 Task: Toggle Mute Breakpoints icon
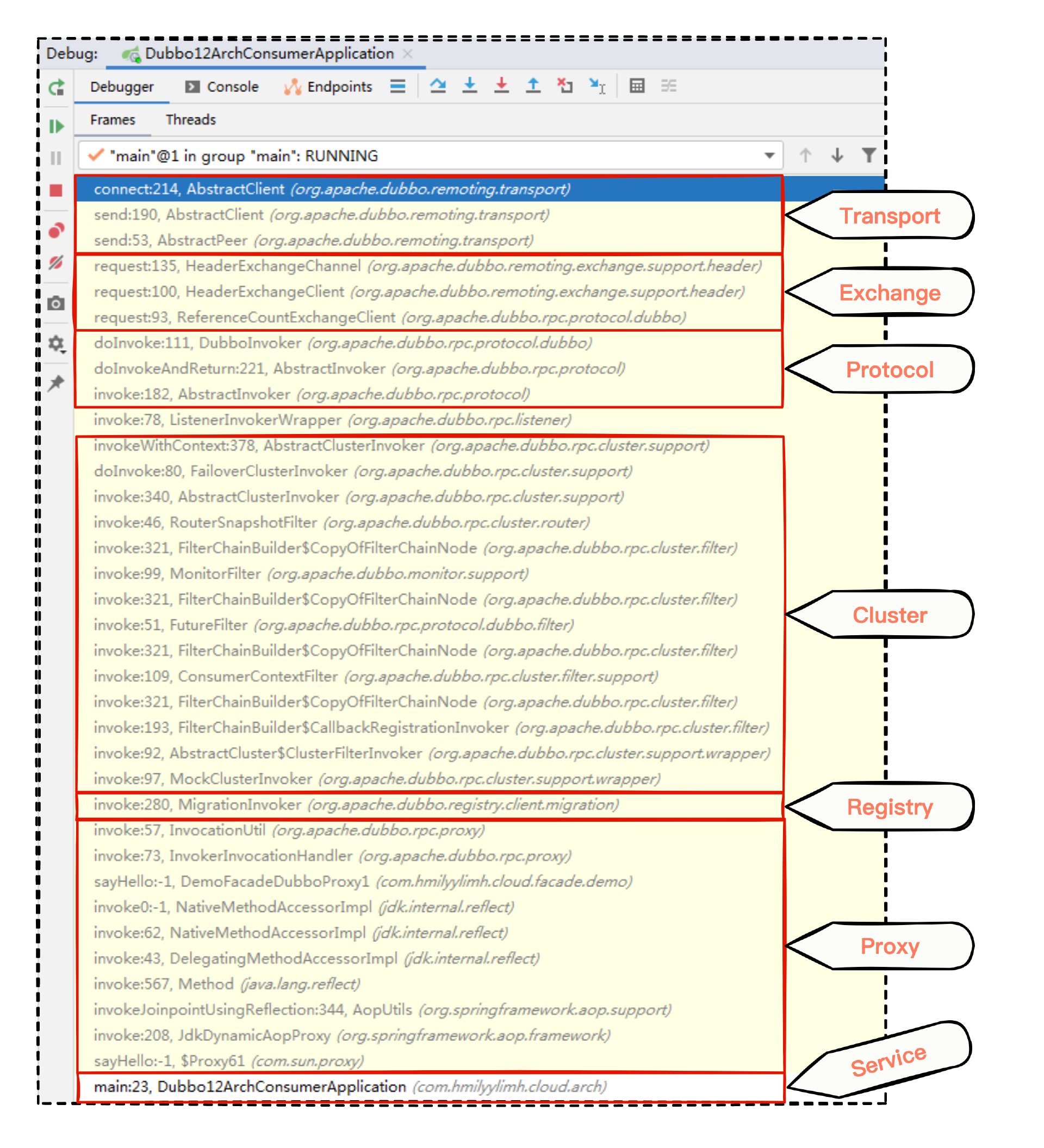56,263
